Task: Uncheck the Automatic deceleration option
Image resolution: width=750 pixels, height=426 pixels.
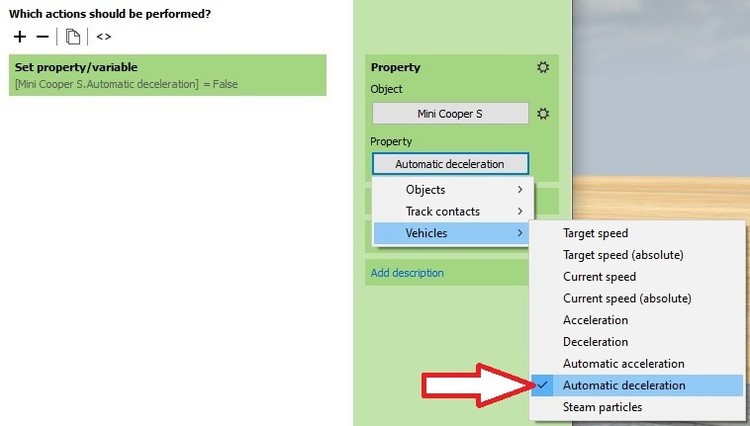Action: pyautogui.click(x=624, y=385)
